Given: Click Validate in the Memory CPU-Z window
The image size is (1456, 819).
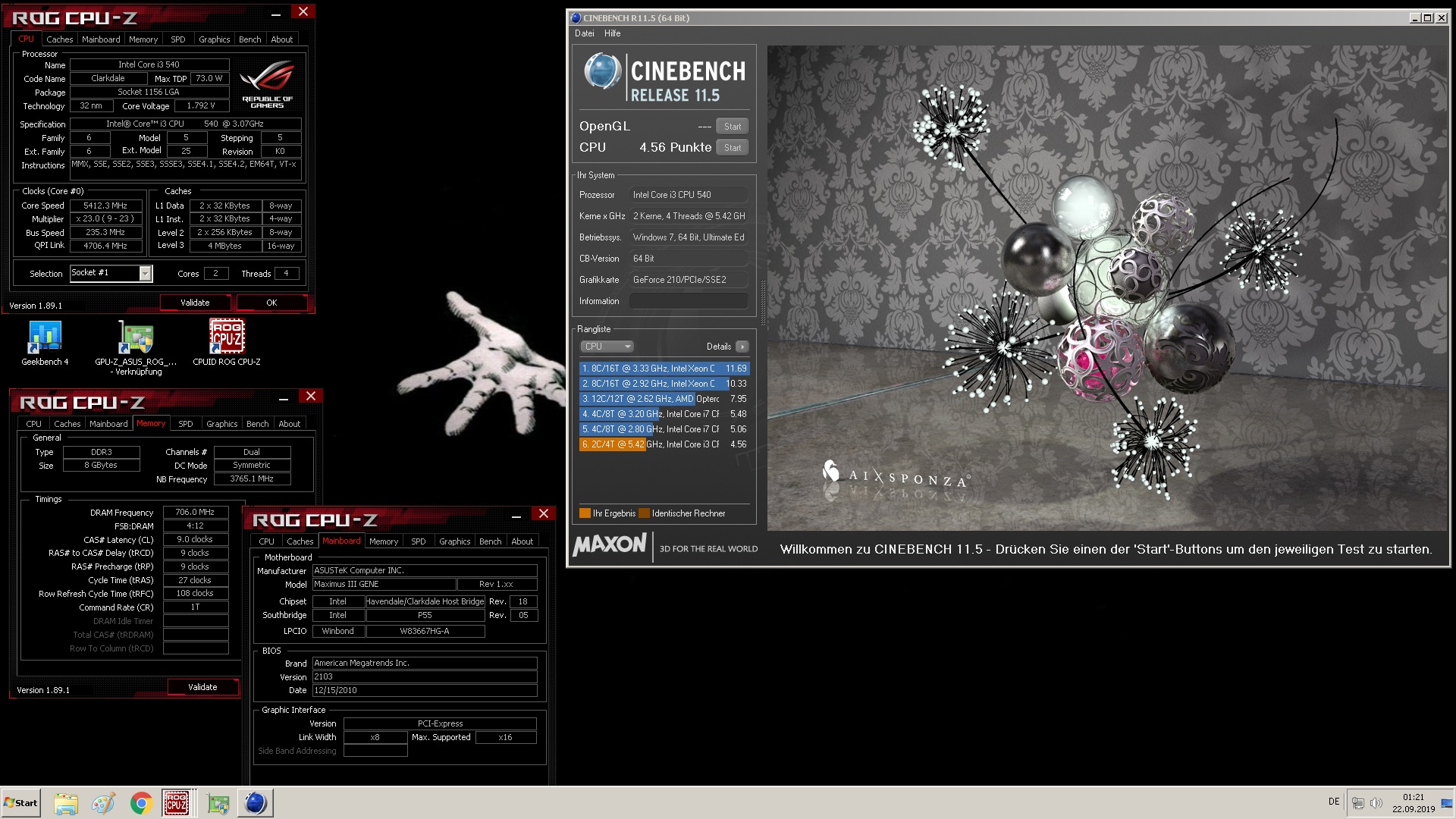Looking at the screenshot, I should pyautogui.click(x=202, y=687).
